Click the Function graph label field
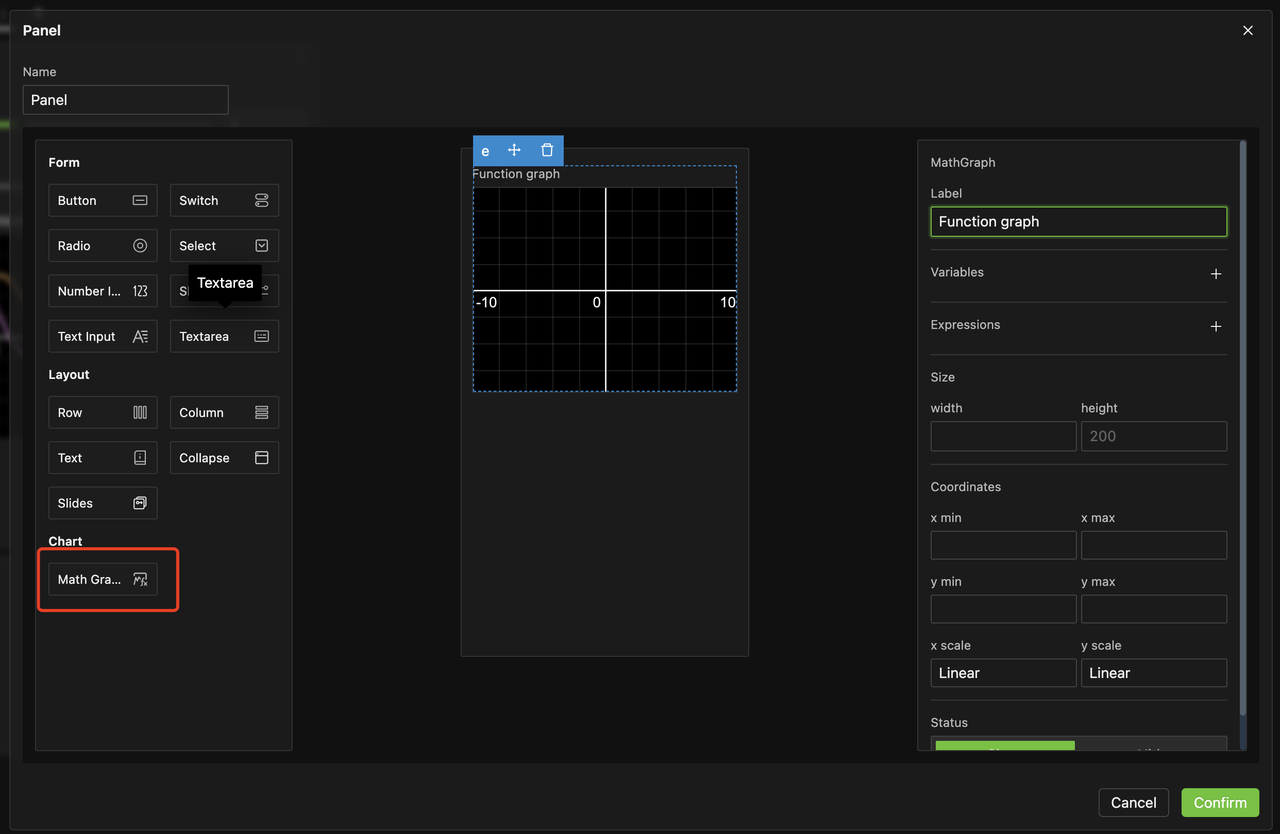 1078,221
